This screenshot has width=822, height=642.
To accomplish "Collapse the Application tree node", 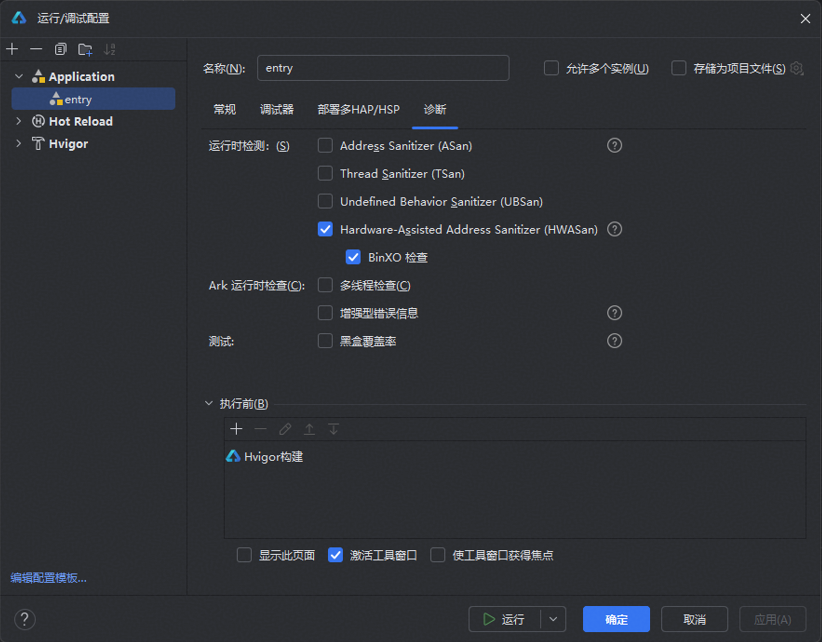I will click(x=19, y=77).
